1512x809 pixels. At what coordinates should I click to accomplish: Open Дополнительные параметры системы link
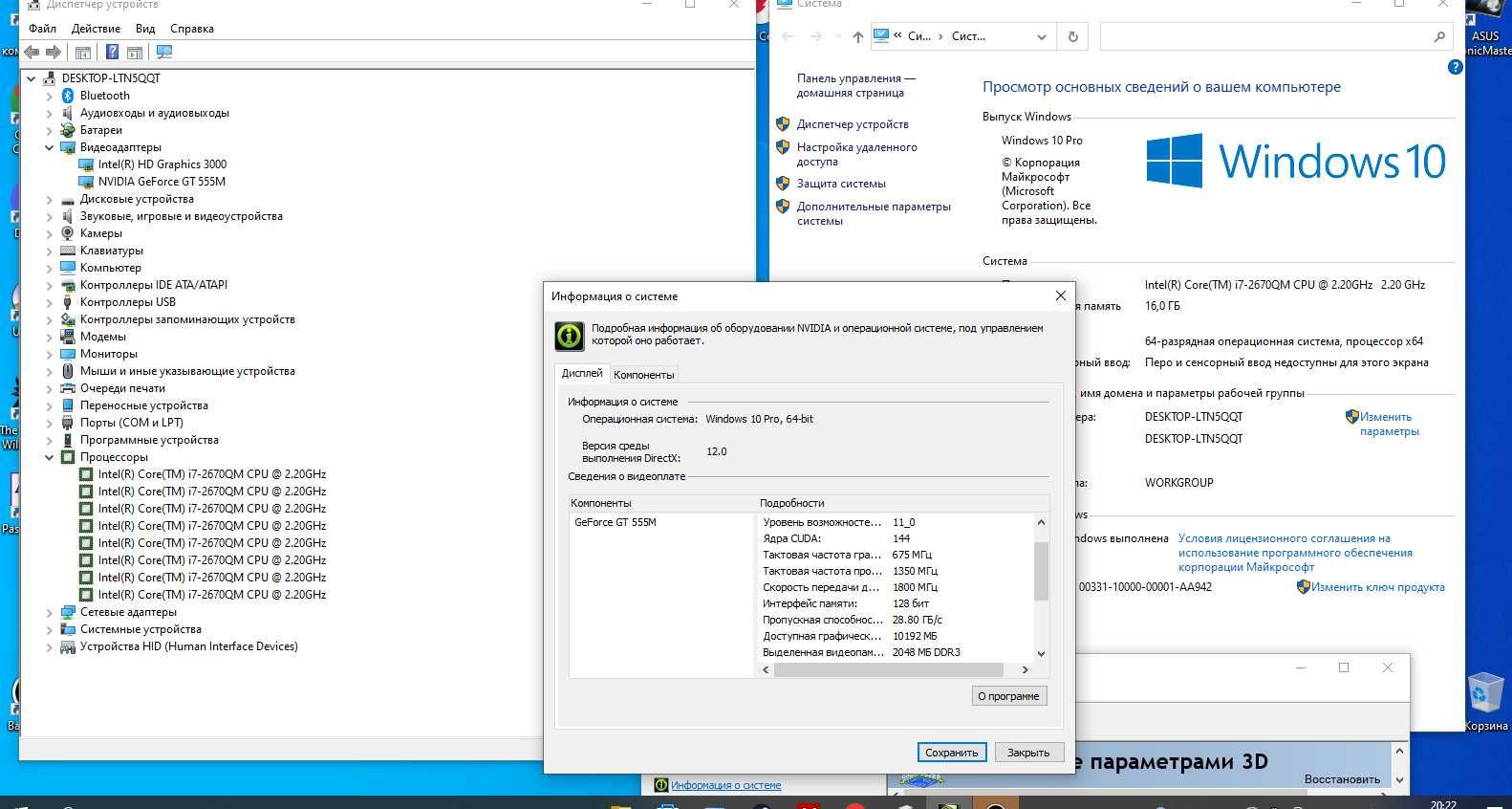(874, 213)
